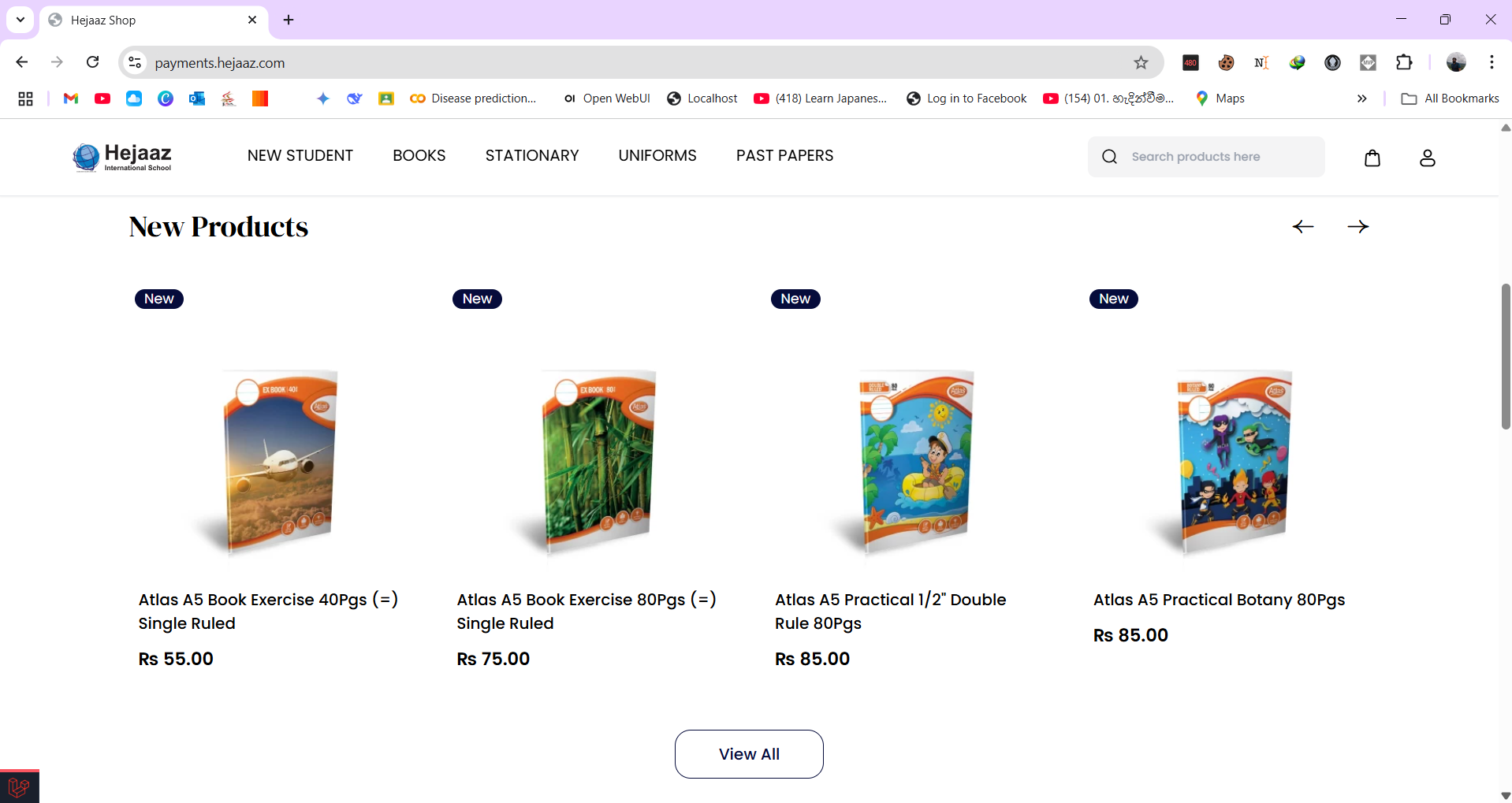
Task: Click the View All button
Action: (749, 754)
